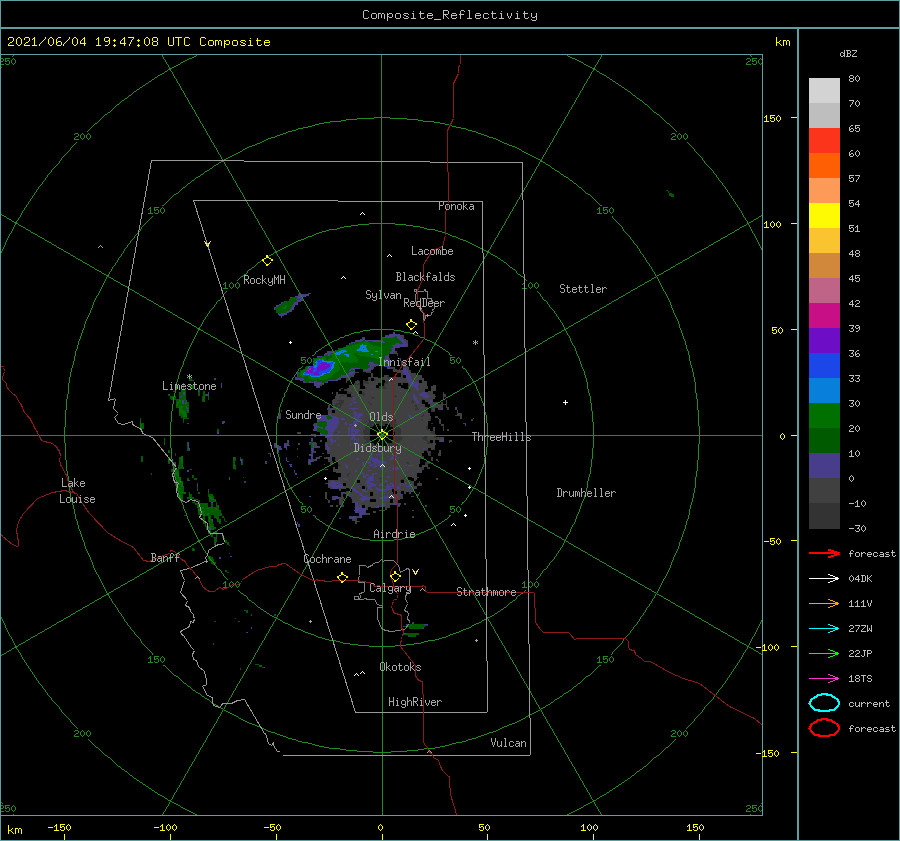Click the white 04DK arrow legend icon
Viewport: 900px width, 841px height.
click(824, 578)
